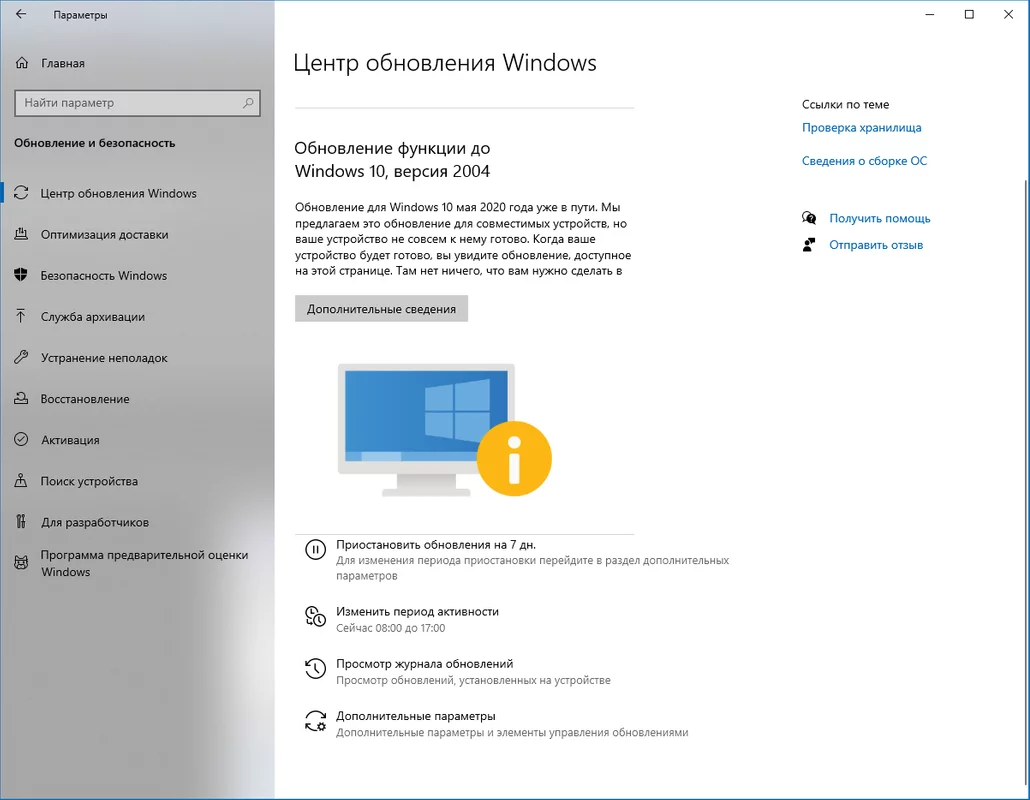Click the Оптимизация доставки icon

click(x=21, y=234)
